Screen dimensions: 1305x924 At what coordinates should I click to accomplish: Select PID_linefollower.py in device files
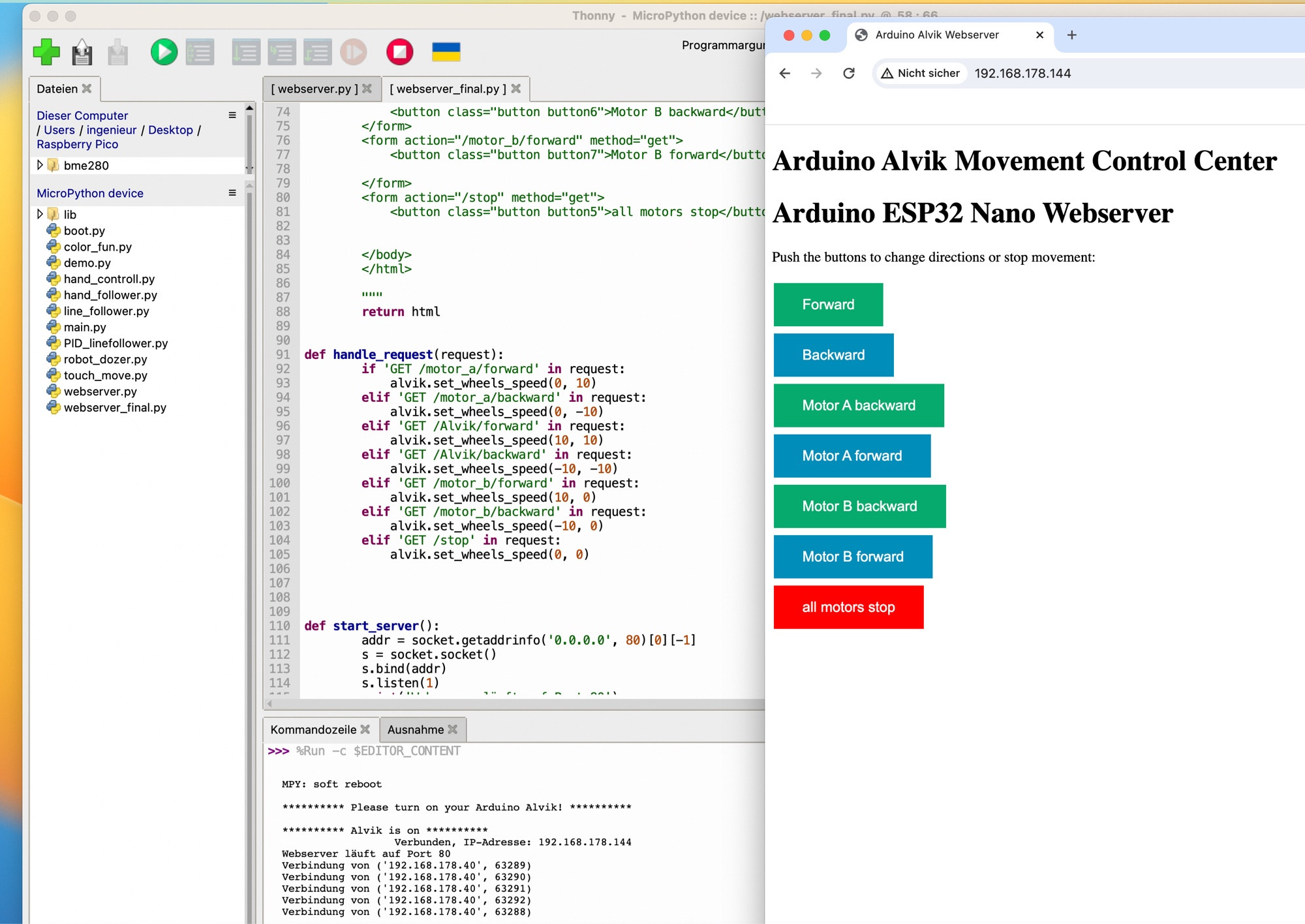coord(115,343)
